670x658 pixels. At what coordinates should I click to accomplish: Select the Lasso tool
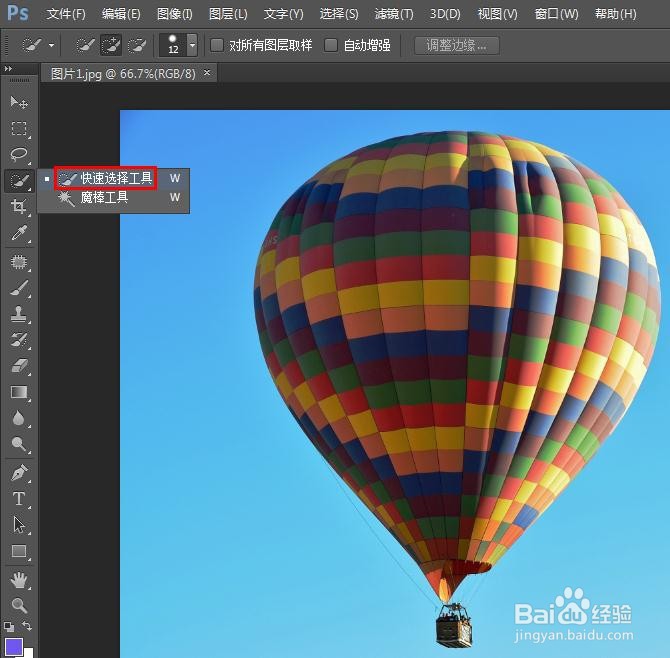[x=19, y=155]
